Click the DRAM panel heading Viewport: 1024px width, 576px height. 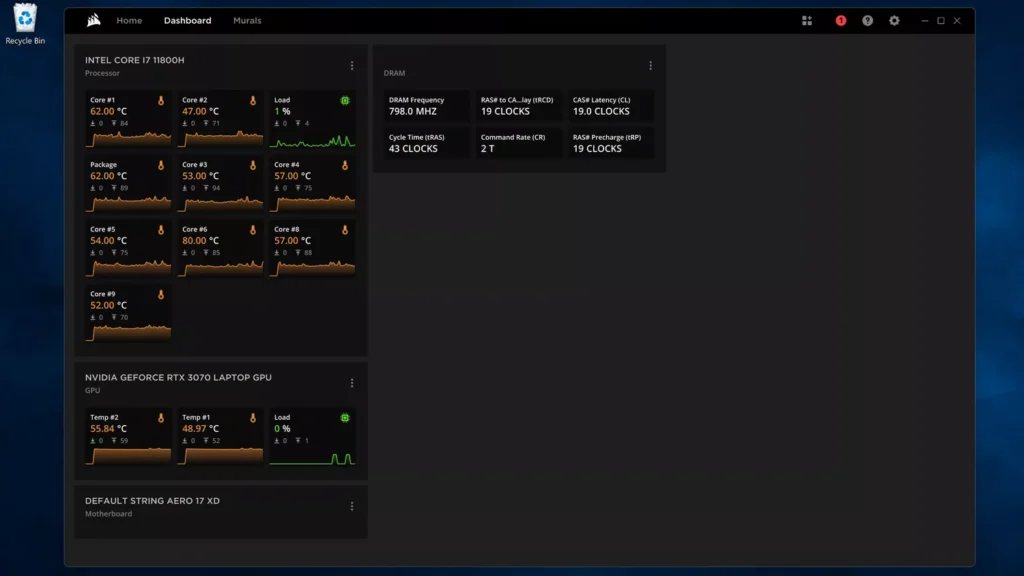394,73
